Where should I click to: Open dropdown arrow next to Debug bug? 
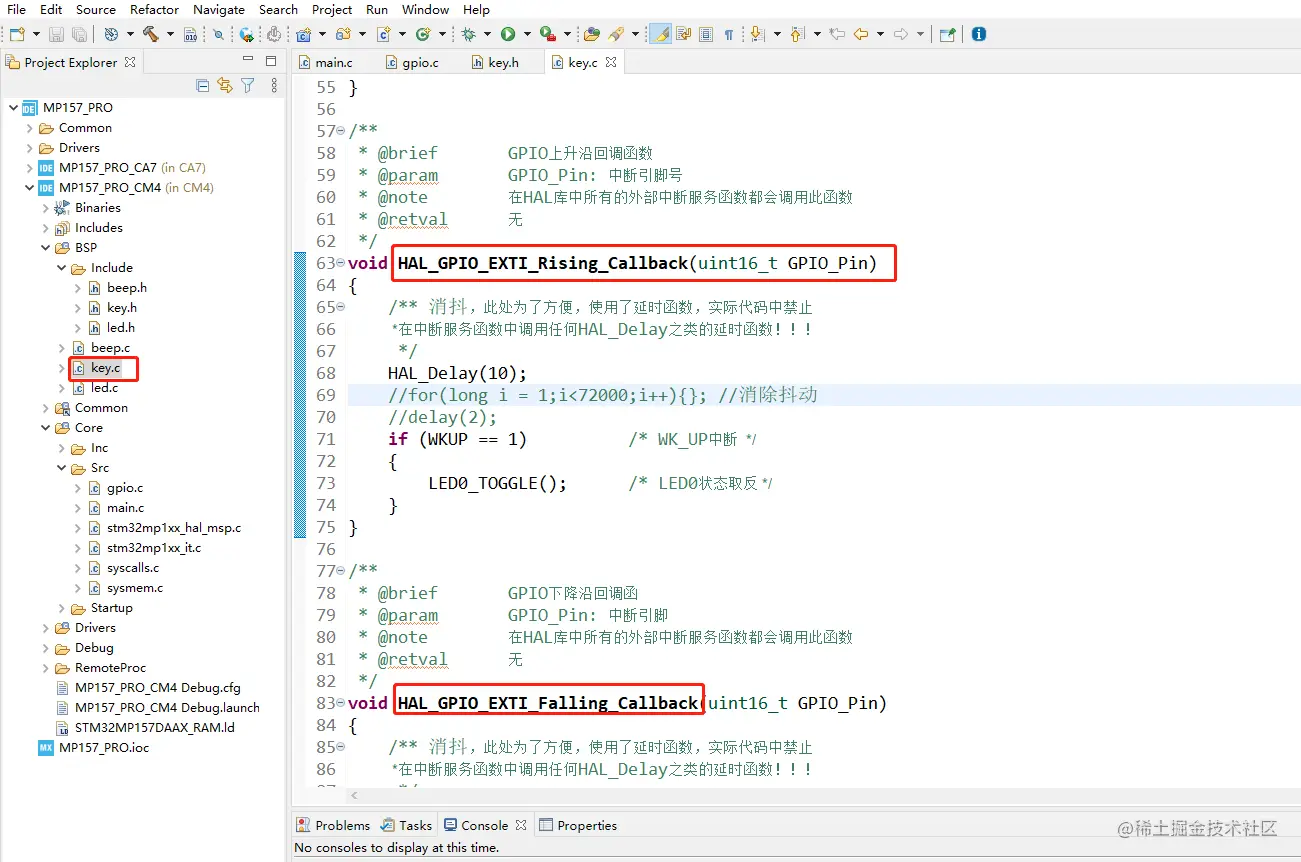pyautogui.click(x=489, y=34)
